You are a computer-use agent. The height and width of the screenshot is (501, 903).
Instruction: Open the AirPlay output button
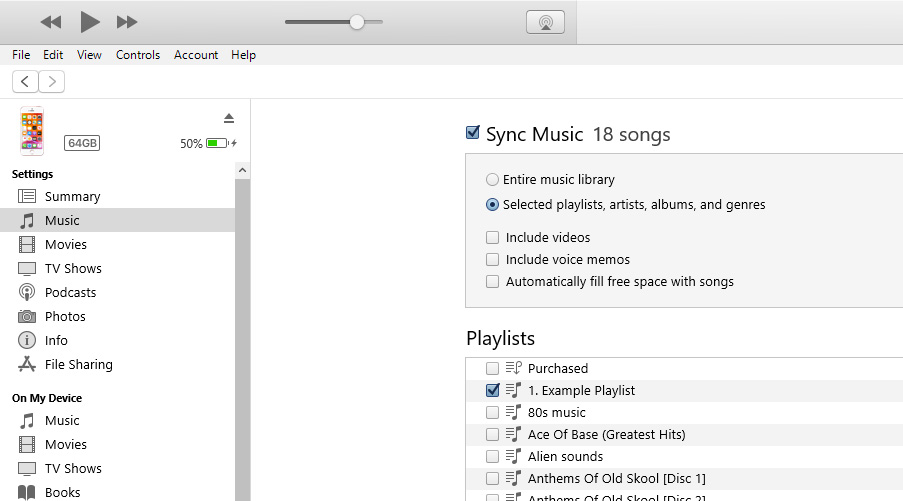point(545,22)
